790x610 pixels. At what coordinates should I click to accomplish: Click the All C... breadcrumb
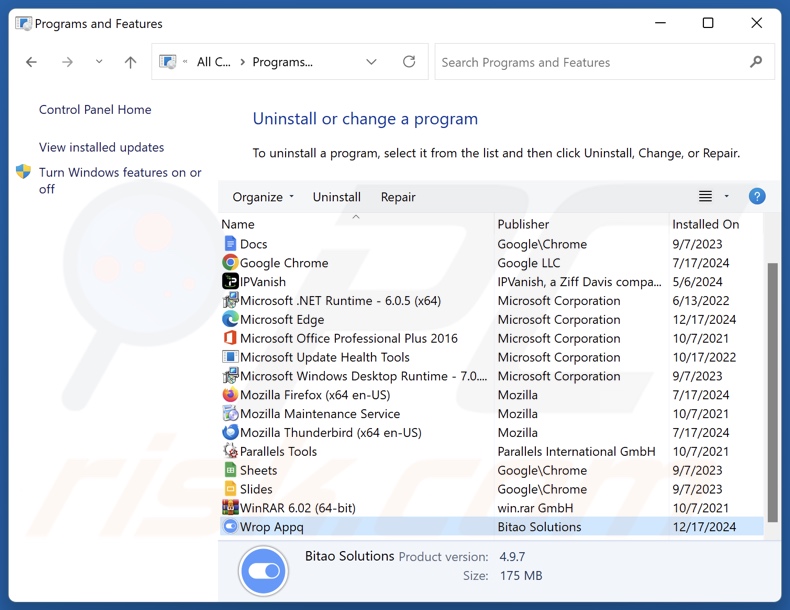pyautogui.click(x=214, y=62)
